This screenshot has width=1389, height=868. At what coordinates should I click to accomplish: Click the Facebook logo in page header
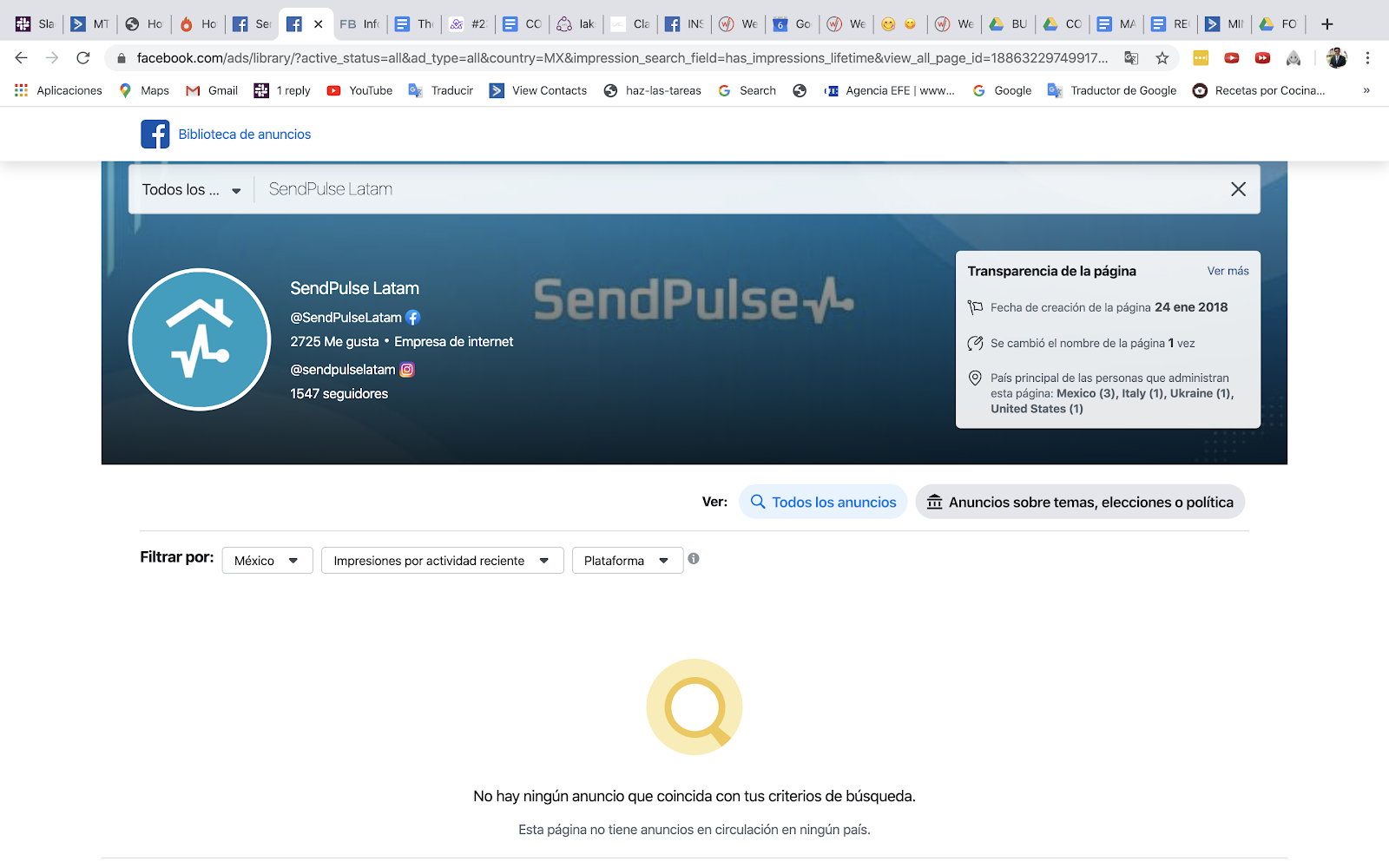click(x=155, y=135)
